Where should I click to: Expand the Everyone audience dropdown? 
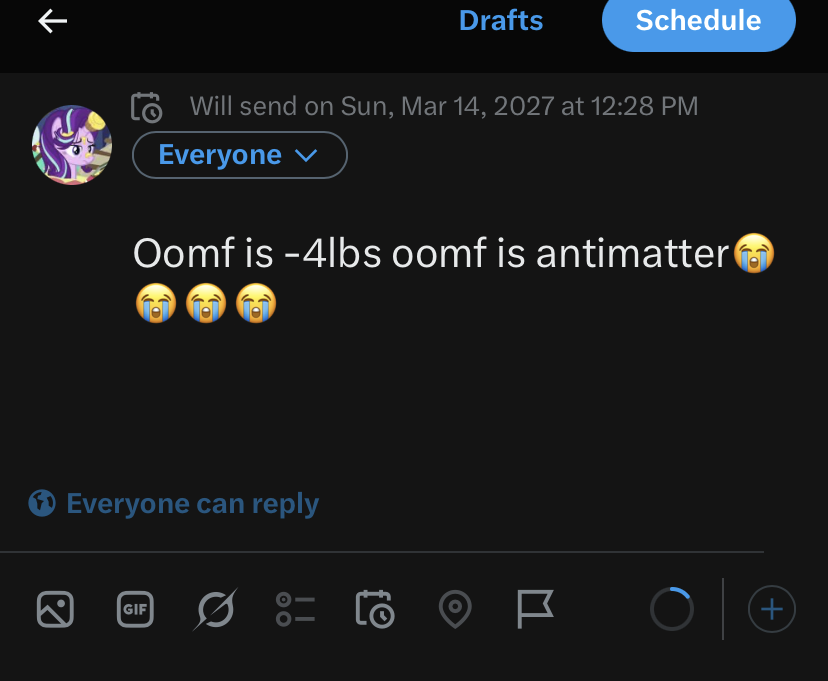[240, 155]
